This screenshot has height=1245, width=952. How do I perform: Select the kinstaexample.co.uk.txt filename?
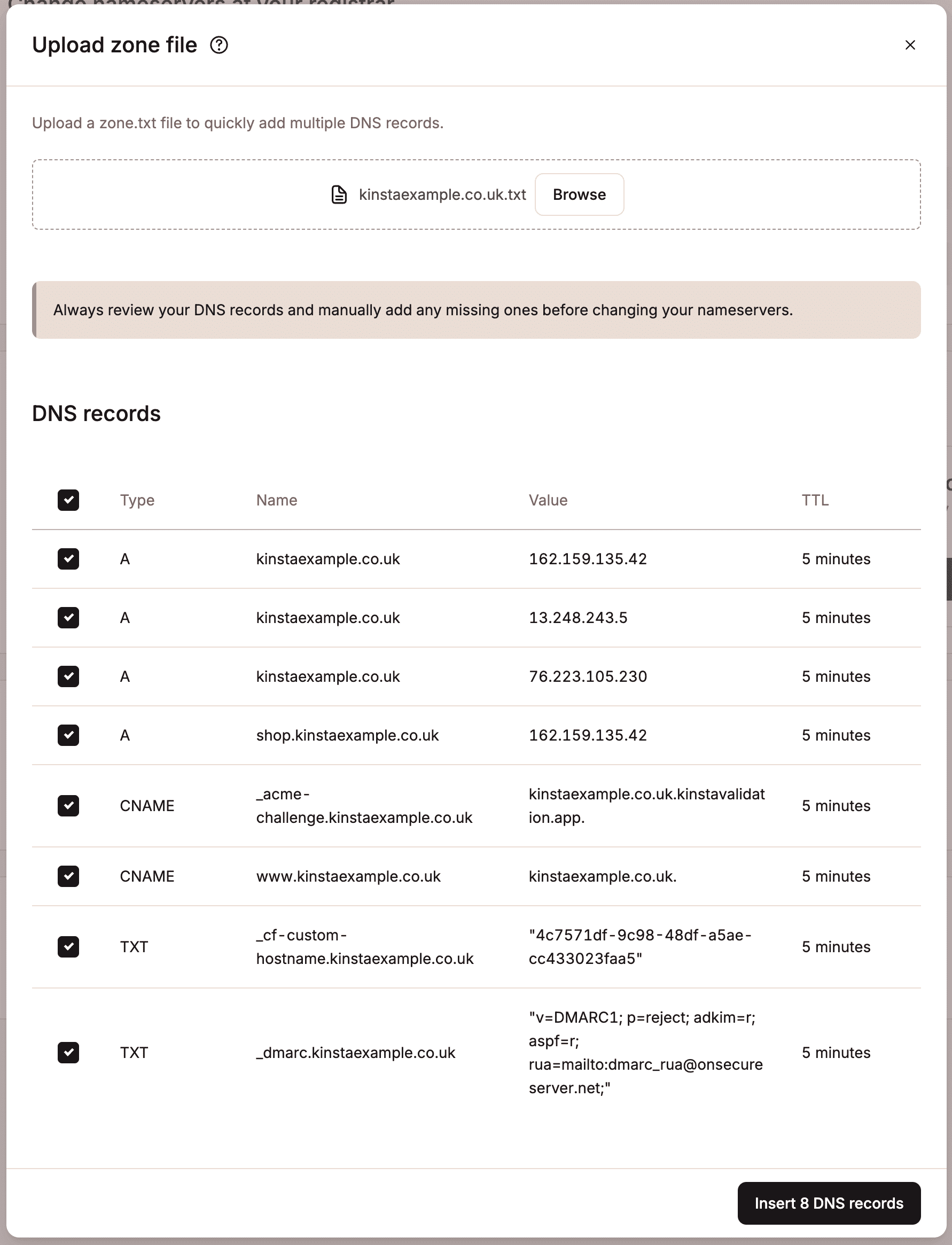coord(442,194)
